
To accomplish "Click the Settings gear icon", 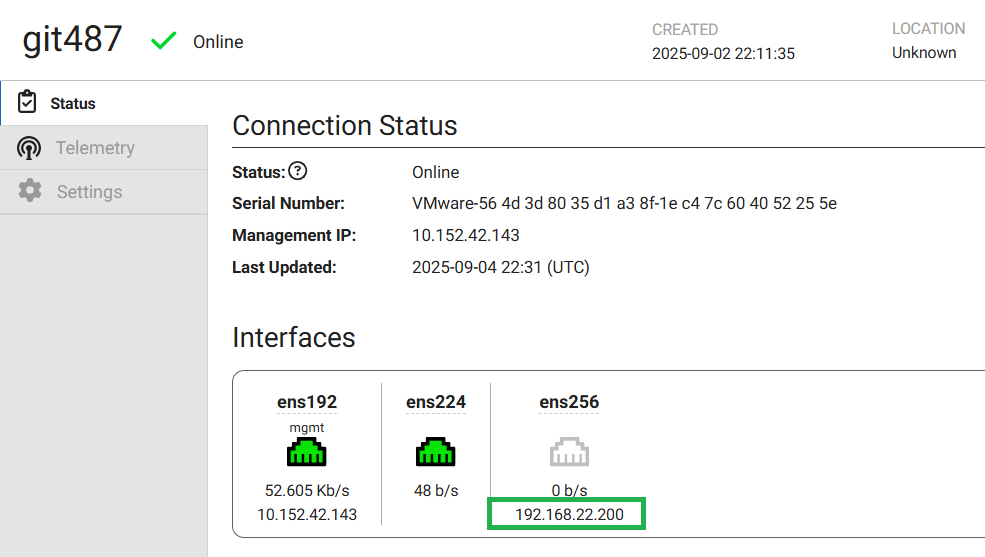I will tap(30, 191).
